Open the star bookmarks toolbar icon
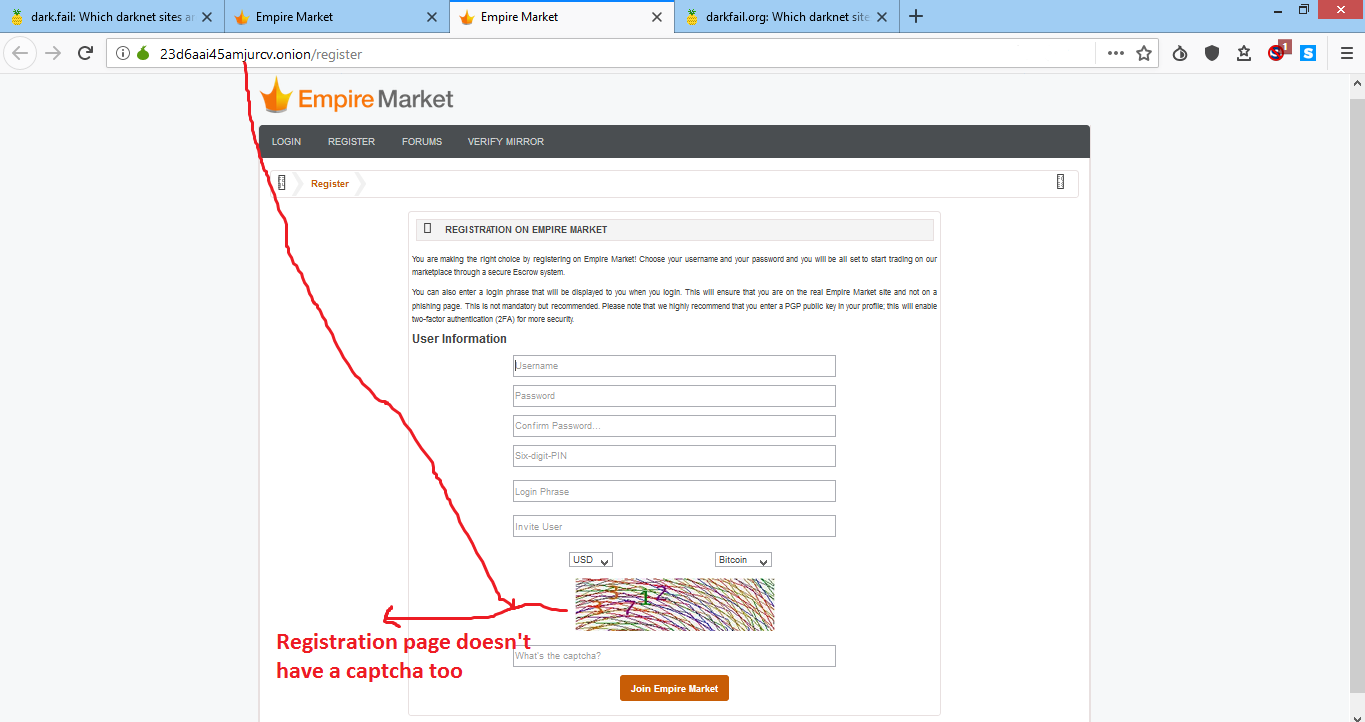This screenshot has width=1365, height=722. click(x=1244, y=54)
